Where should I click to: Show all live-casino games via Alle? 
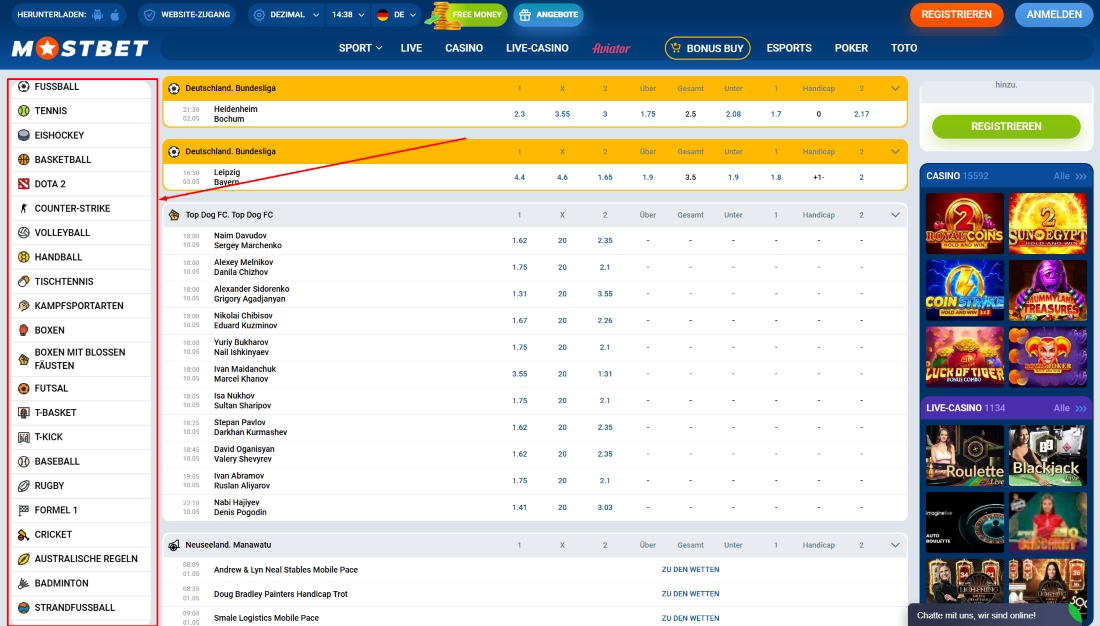coord(1069,408)
